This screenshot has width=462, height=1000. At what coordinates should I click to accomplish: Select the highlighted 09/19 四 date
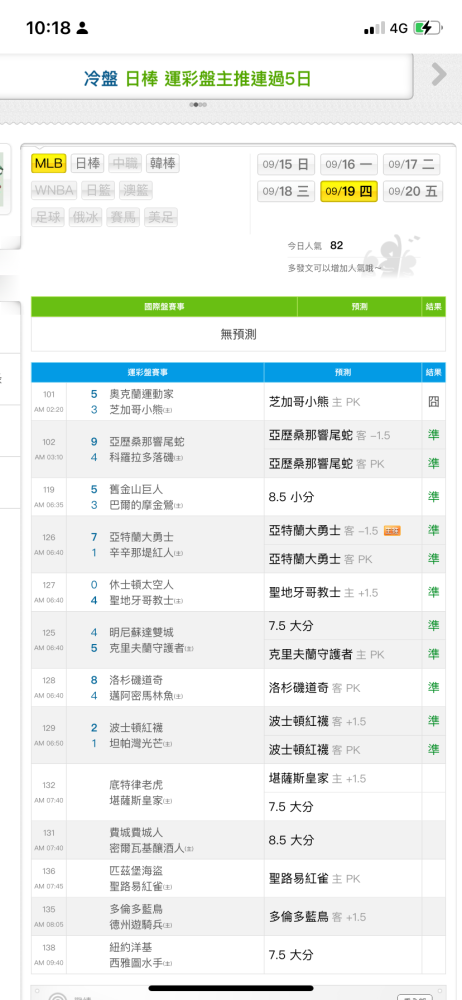[348, 191]
